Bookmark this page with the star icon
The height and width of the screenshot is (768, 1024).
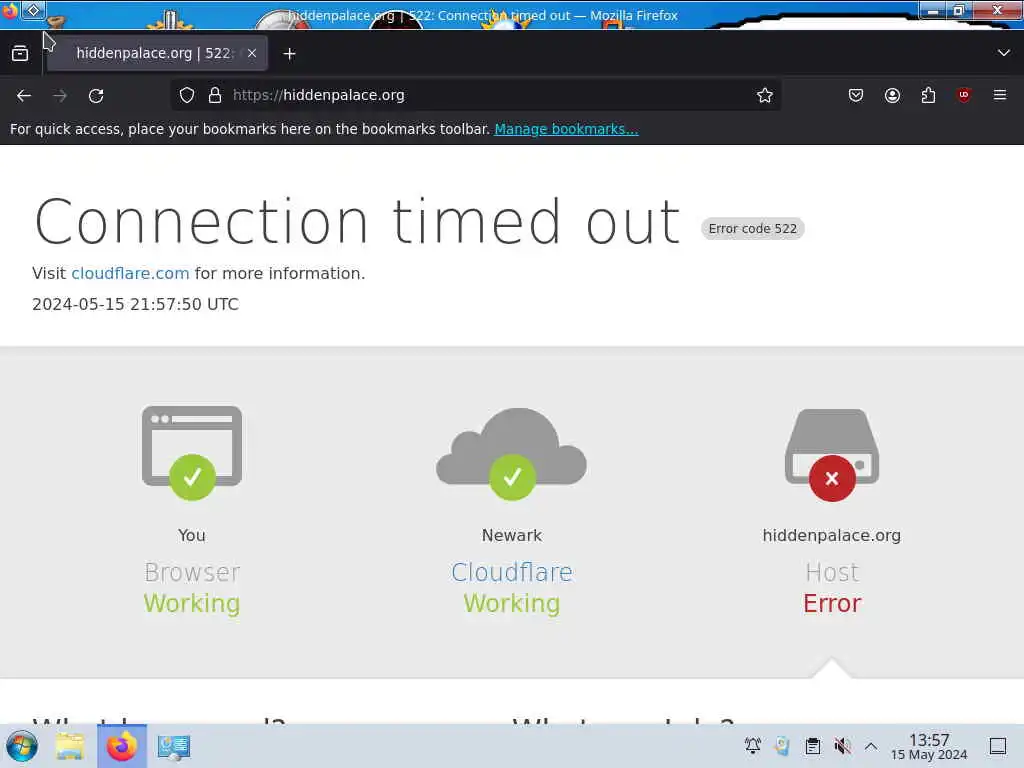pos(765,95)
